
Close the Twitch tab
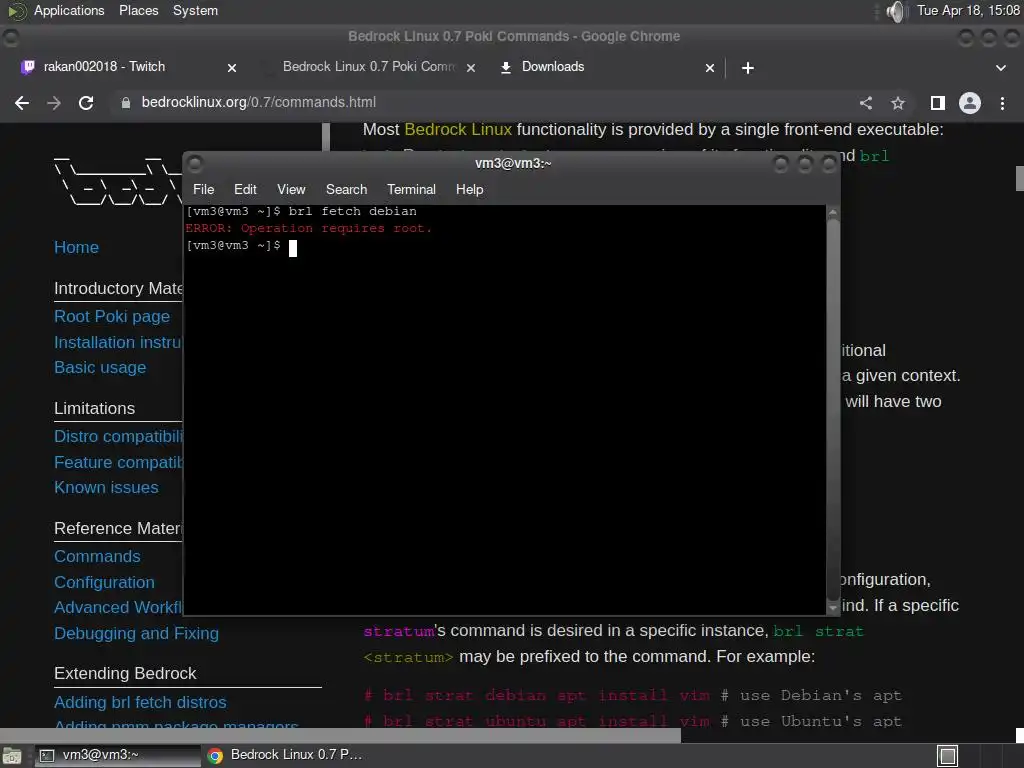pyautogui.click(x=232, y=67)
